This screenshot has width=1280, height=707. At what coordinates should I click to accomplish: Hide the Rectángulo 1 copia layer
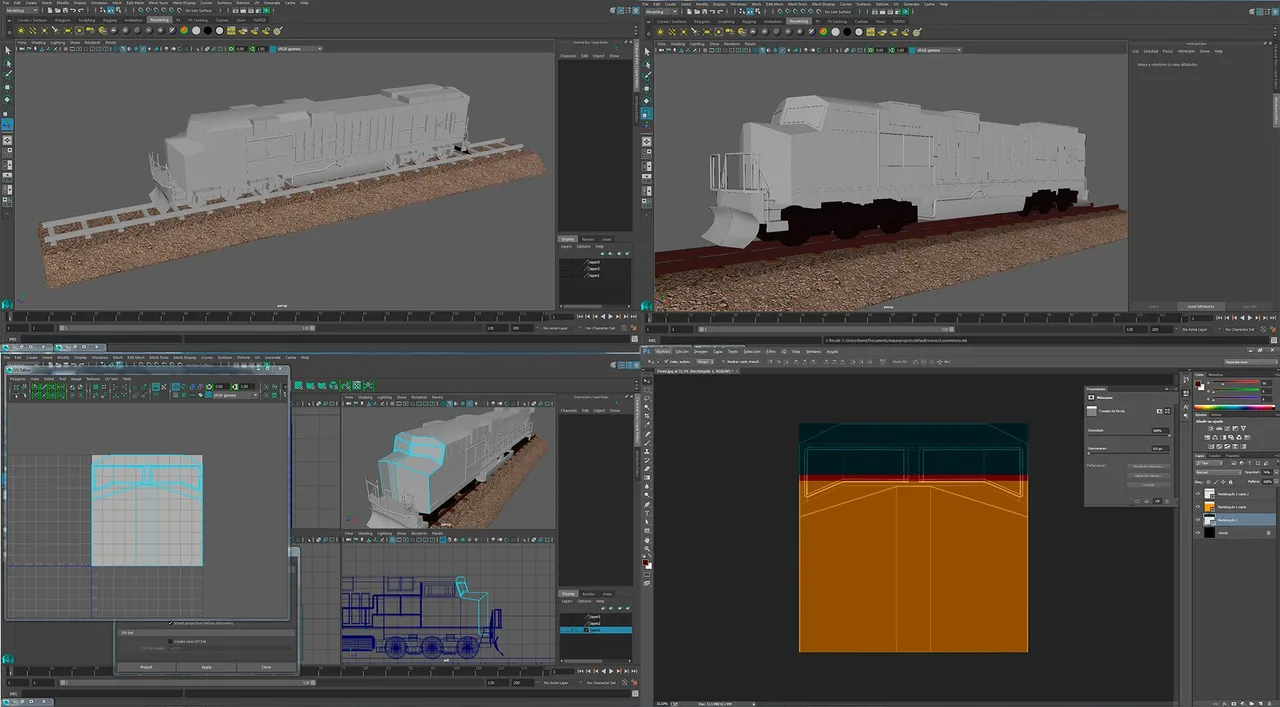[1198, 507]
